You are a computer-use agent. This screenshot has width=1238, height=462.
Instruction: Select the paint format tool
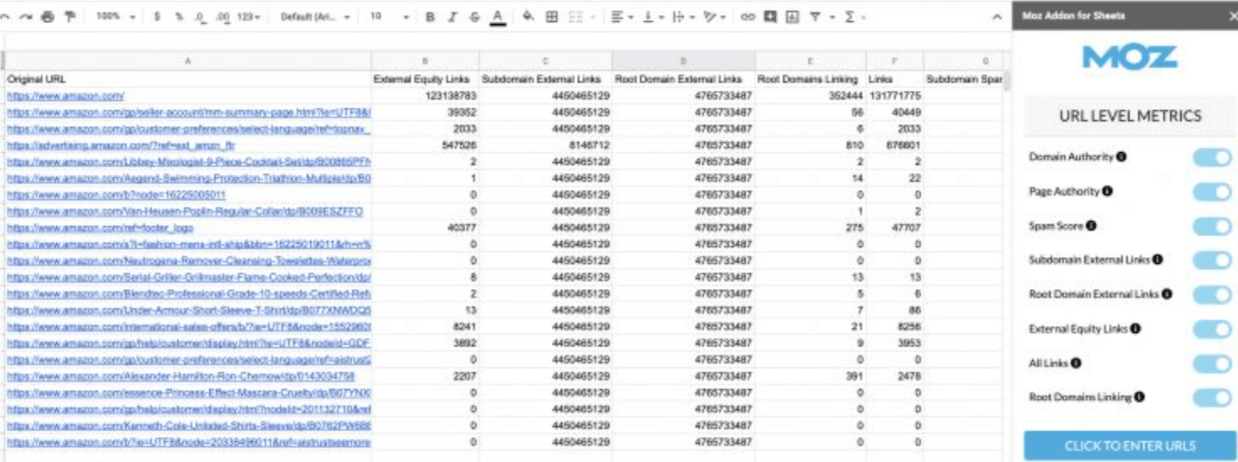tap(69, 17)
